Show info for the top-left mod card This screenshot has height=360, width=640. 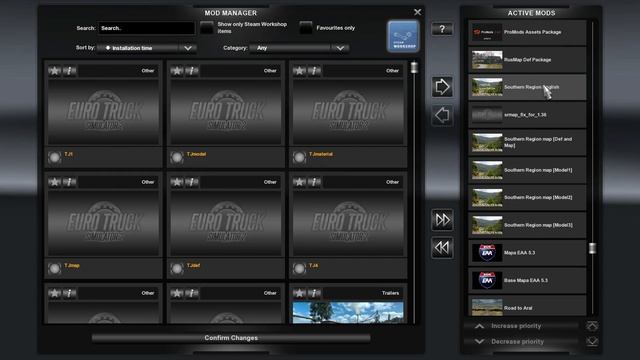tap(69, 71)
